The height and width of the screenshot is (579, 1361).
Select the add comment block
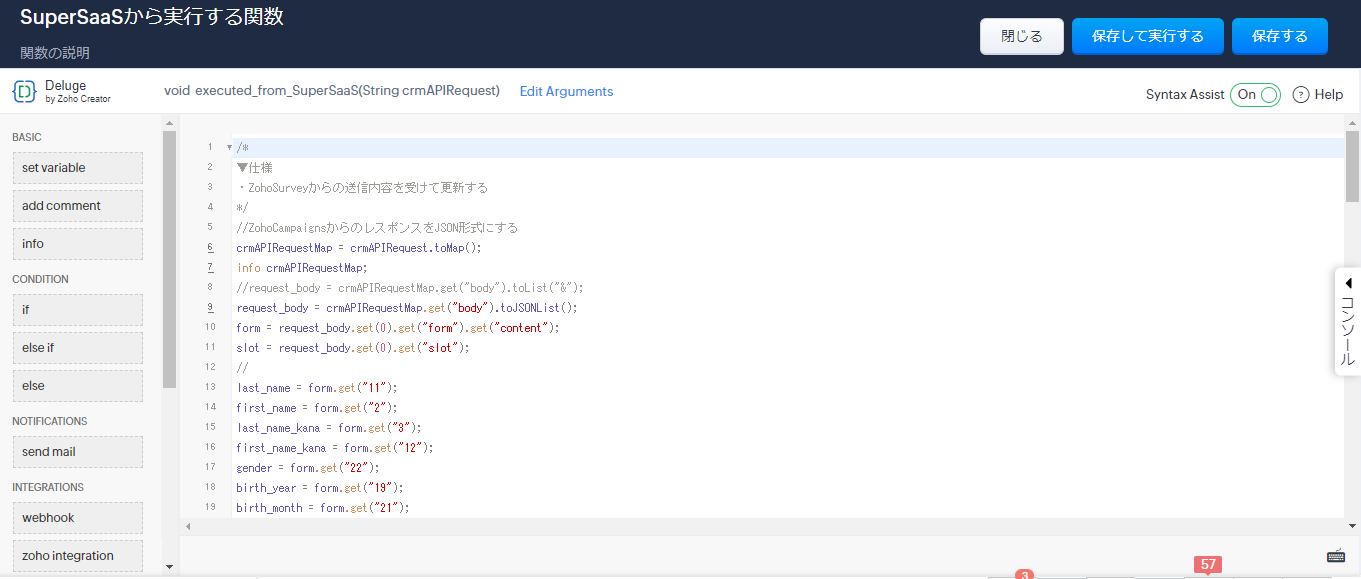coord(78,206)
